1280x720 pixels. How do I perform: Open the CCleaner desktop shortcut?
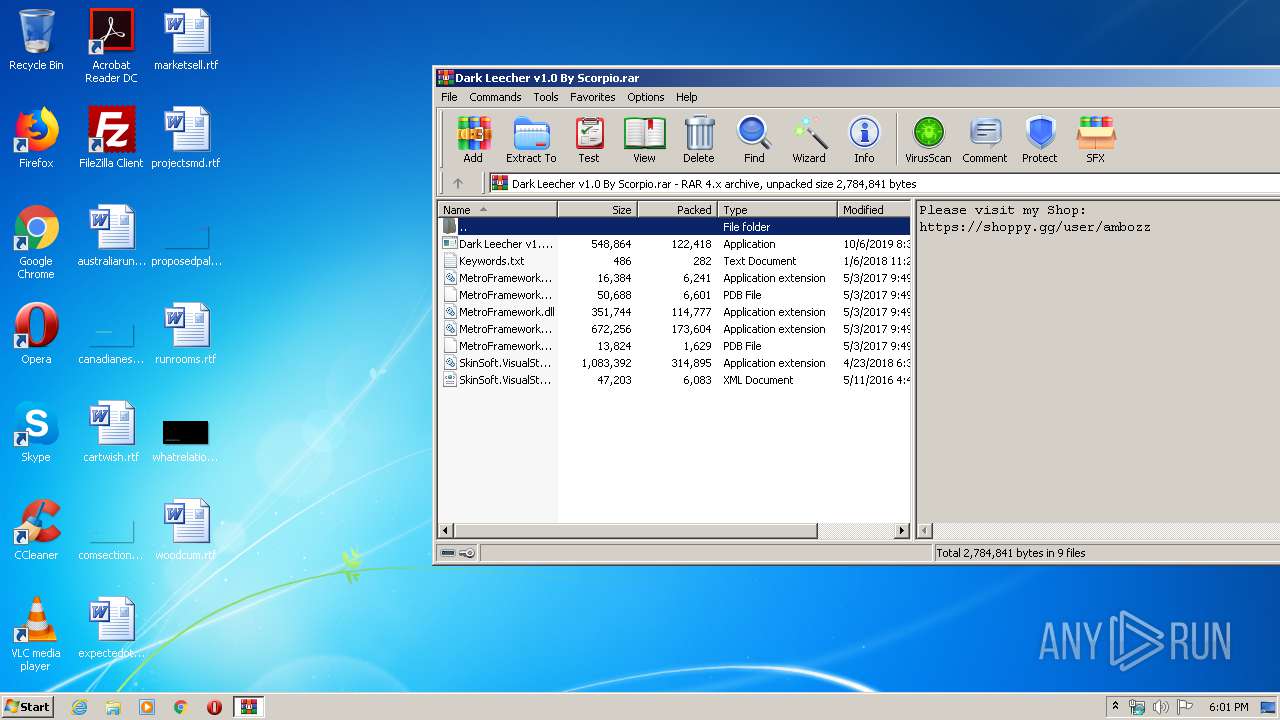36,530
